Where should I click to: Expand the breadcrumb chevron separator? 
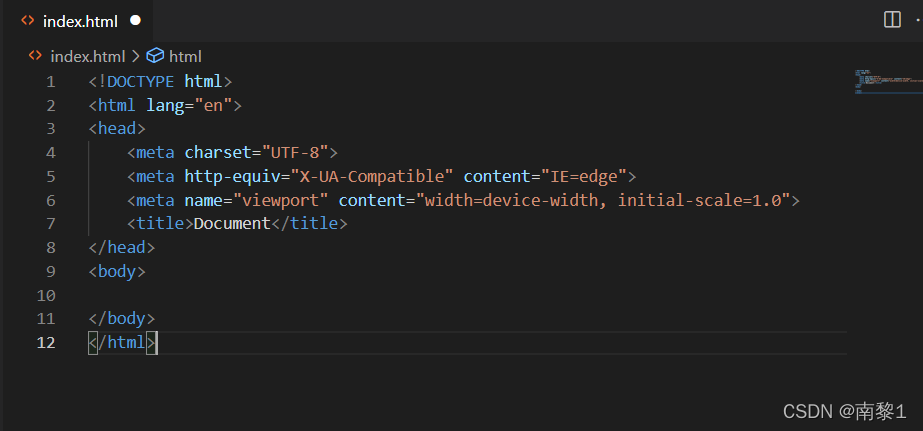point(135,57)
